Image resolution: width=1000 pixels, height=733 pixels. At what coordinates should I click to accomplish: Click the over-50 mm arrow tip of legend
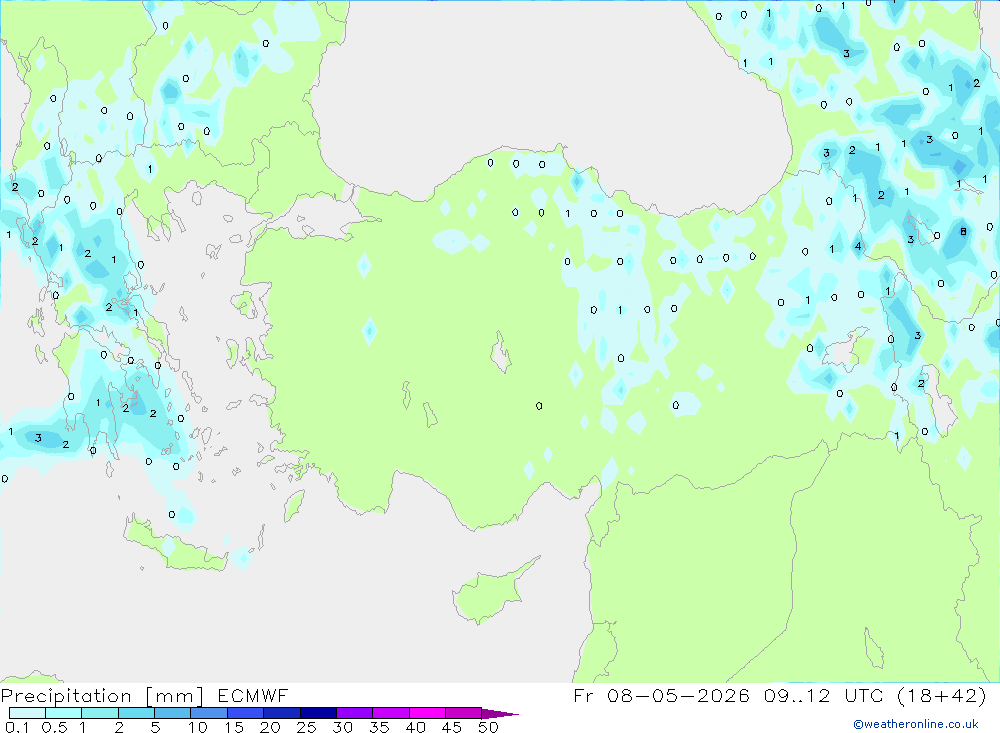499,713
